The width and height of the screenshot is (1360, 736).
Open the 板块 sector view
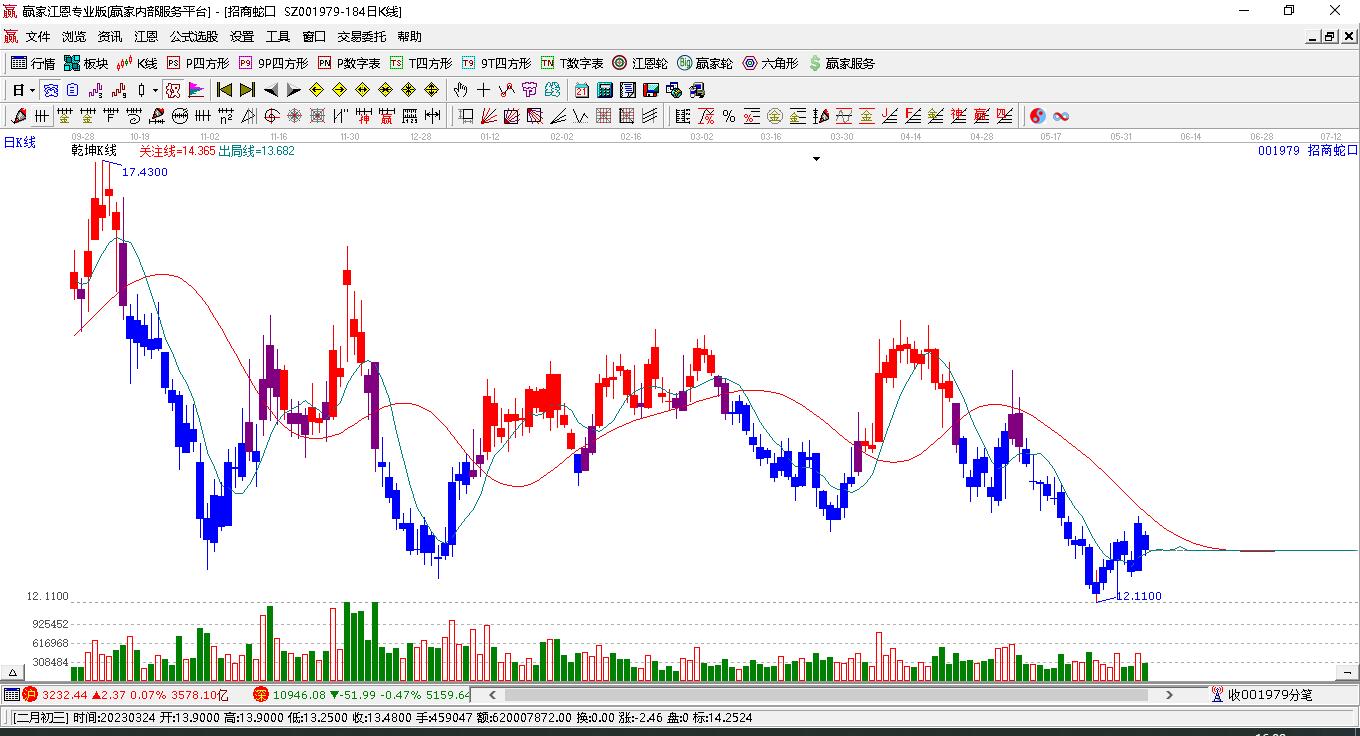coord(86,63)
